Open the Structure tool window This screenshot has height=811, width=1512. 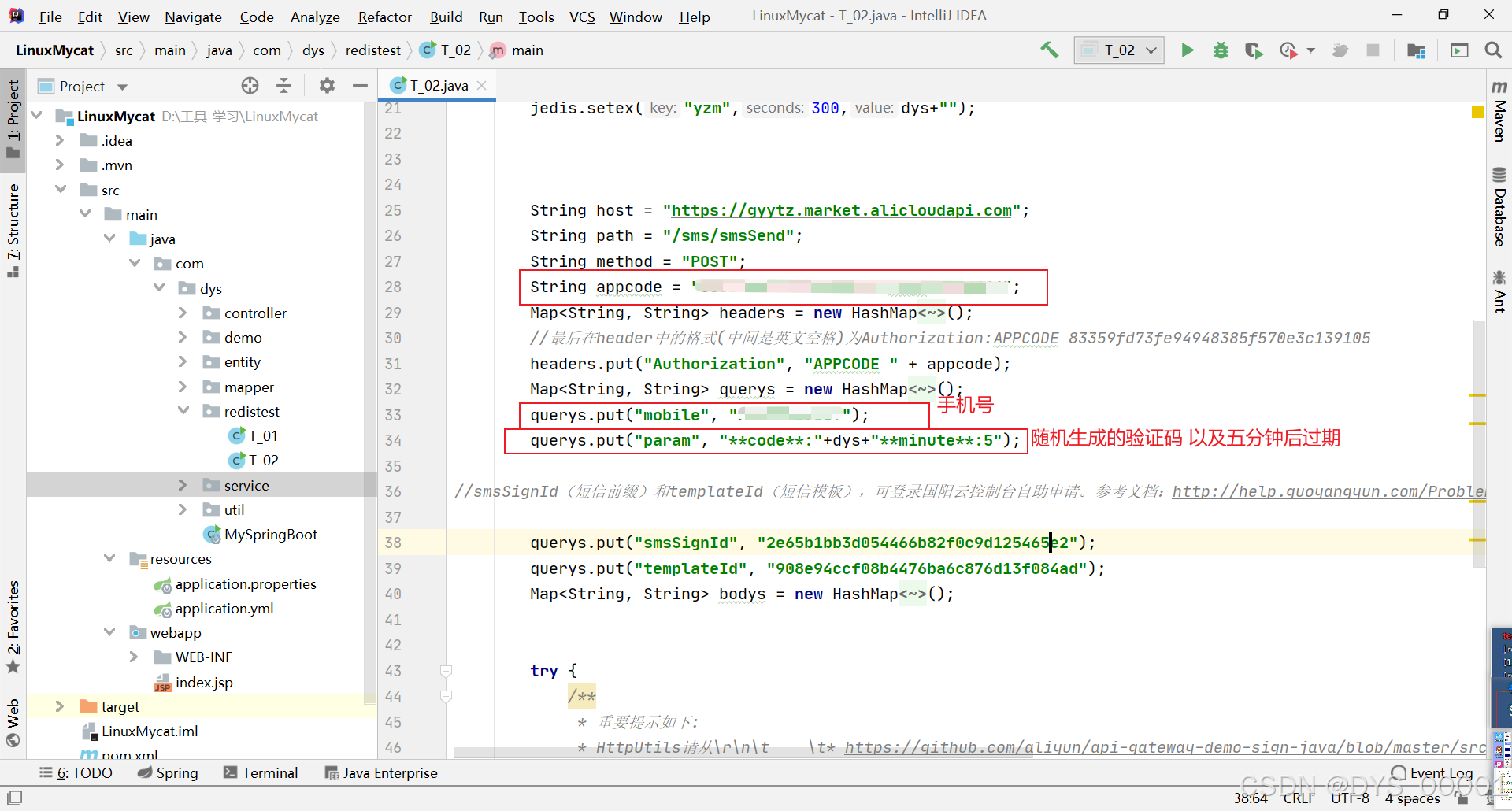[x=13, y=231]
